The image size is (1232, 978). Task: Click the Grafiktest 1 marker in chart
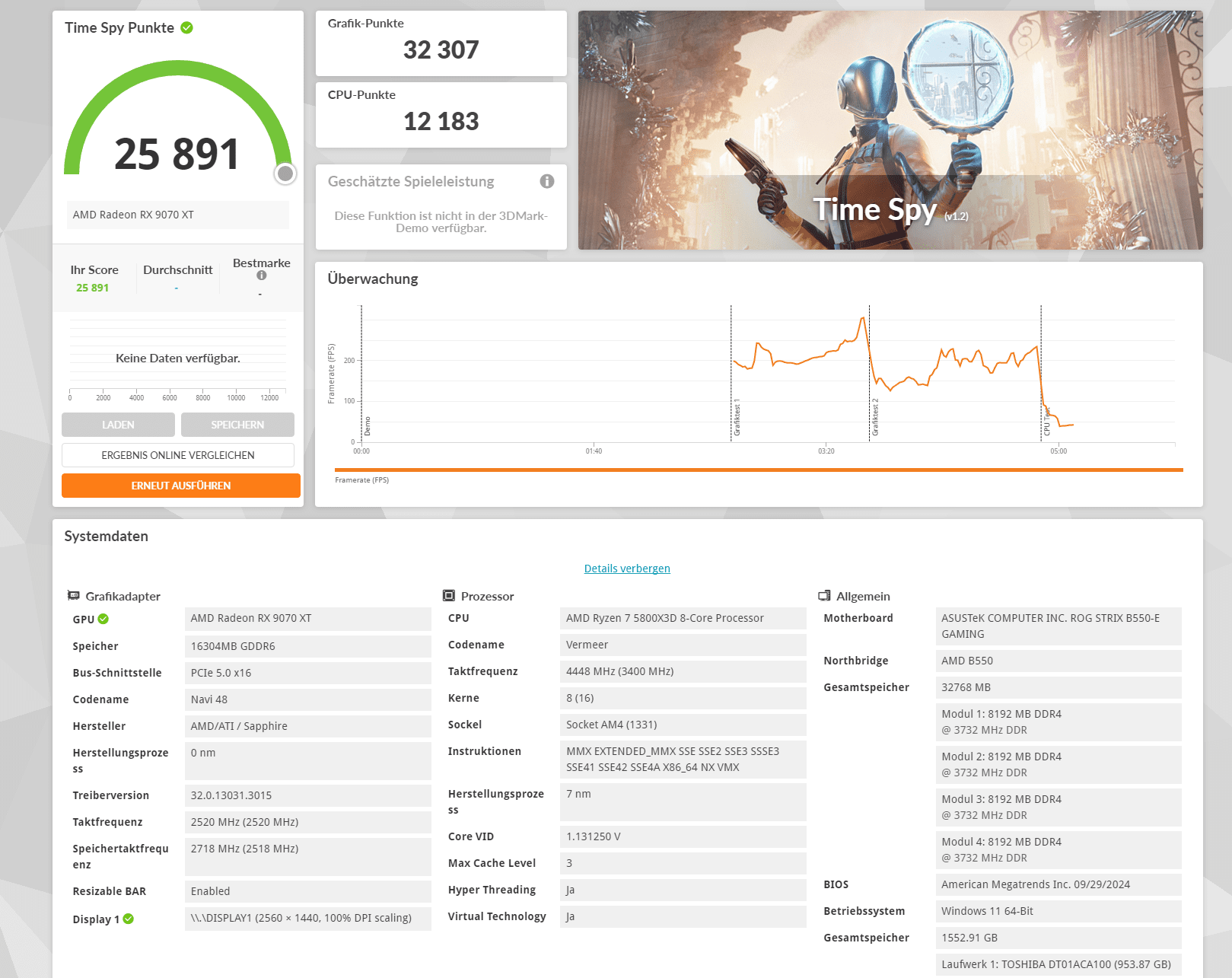click(737, 417)
